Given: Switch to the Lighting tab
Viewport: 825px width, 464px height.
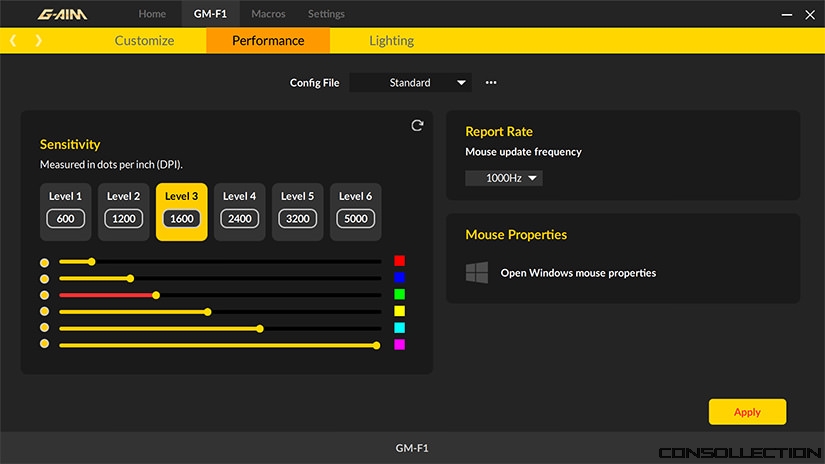Looking at the screenshot, I should (391, 41).
